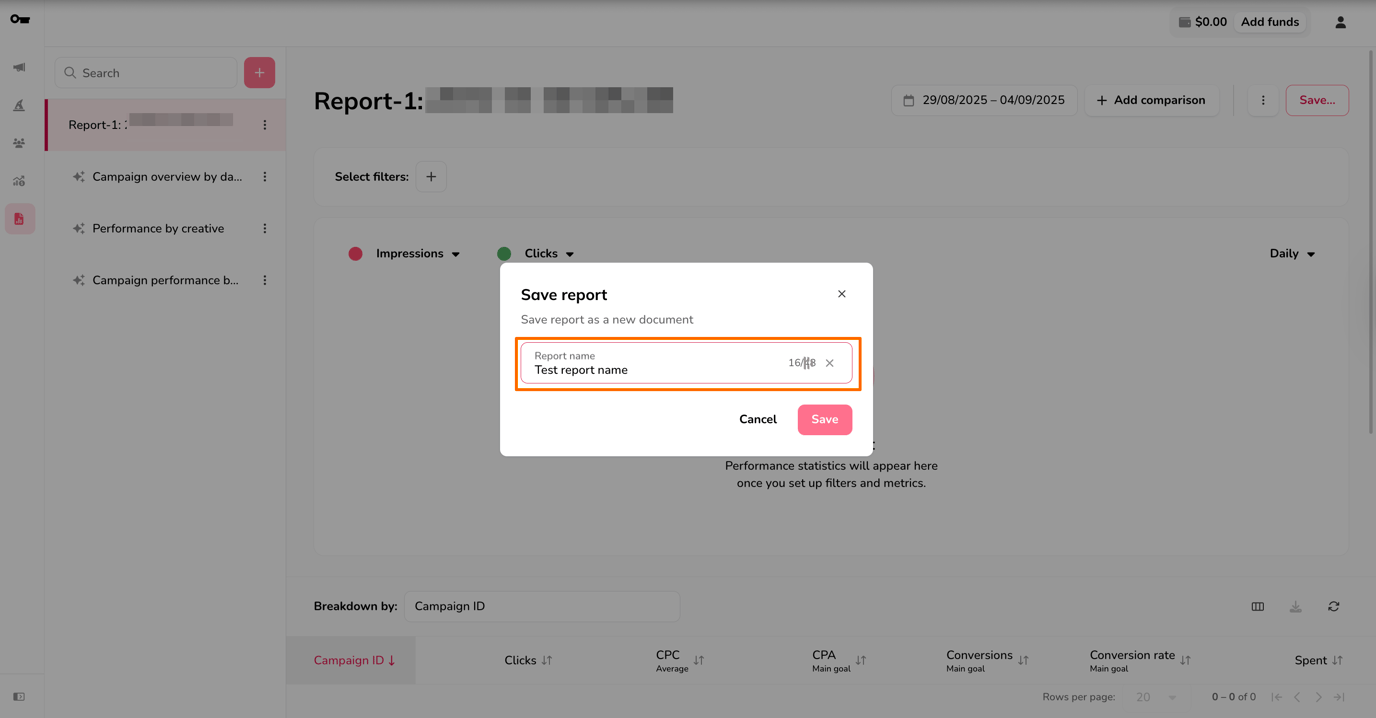Click the highlighted Reports document icon
The width and height of the screenshot is (1376, 718).
tap(20, 218)
